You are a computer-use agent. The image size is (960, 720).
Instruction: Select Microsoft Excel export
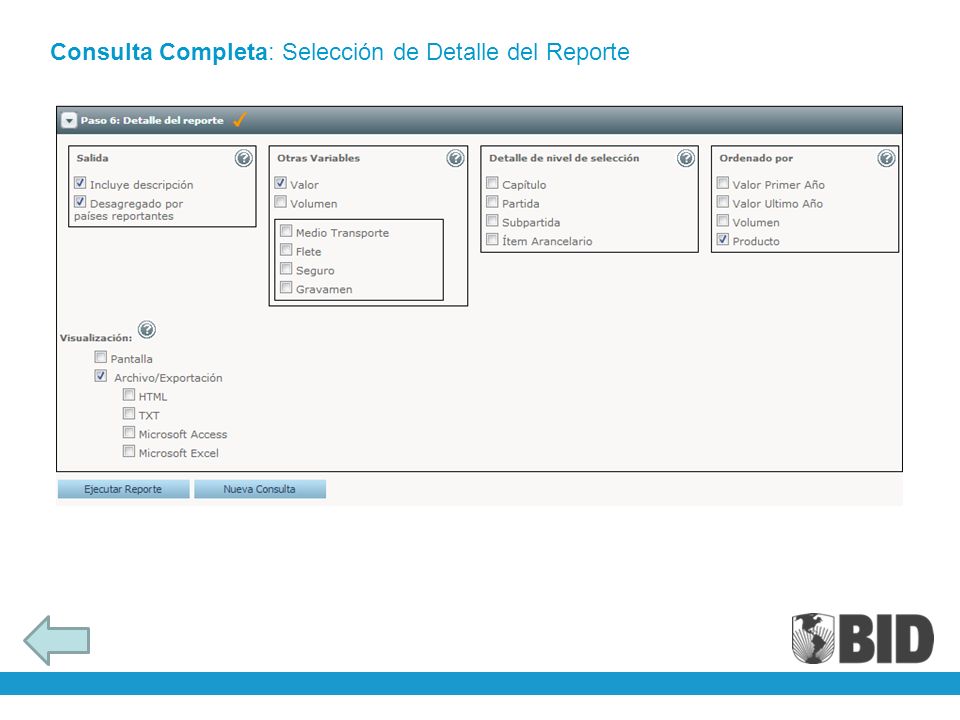(x=129, y=452)
